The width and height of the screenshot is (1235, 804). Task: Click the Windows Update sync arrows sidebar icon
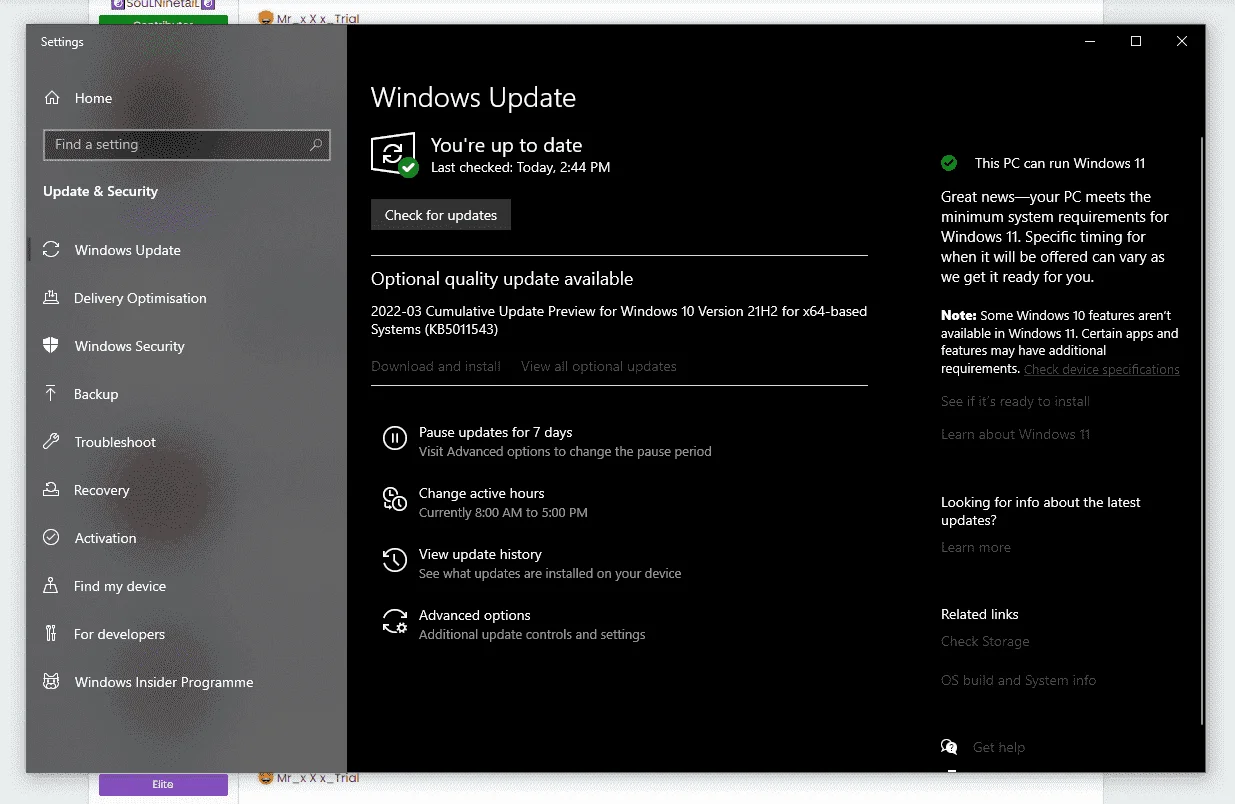click(51, 250)
